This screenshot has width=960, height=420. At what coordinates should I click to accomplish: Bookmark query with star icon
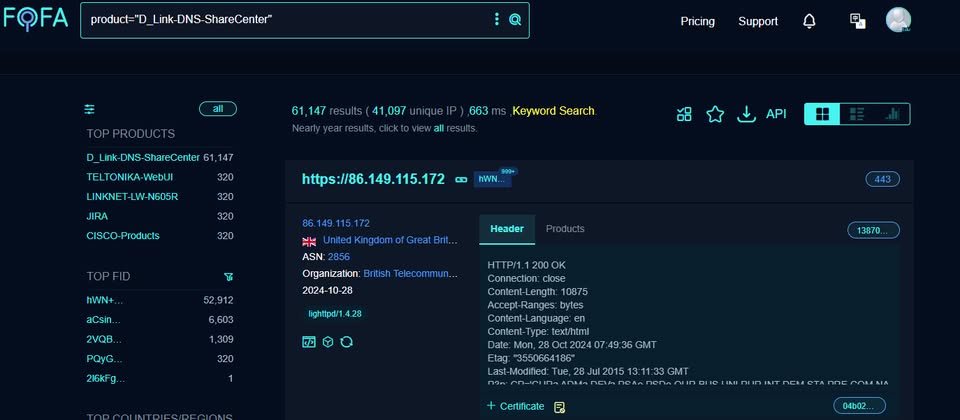pos(715,114)
